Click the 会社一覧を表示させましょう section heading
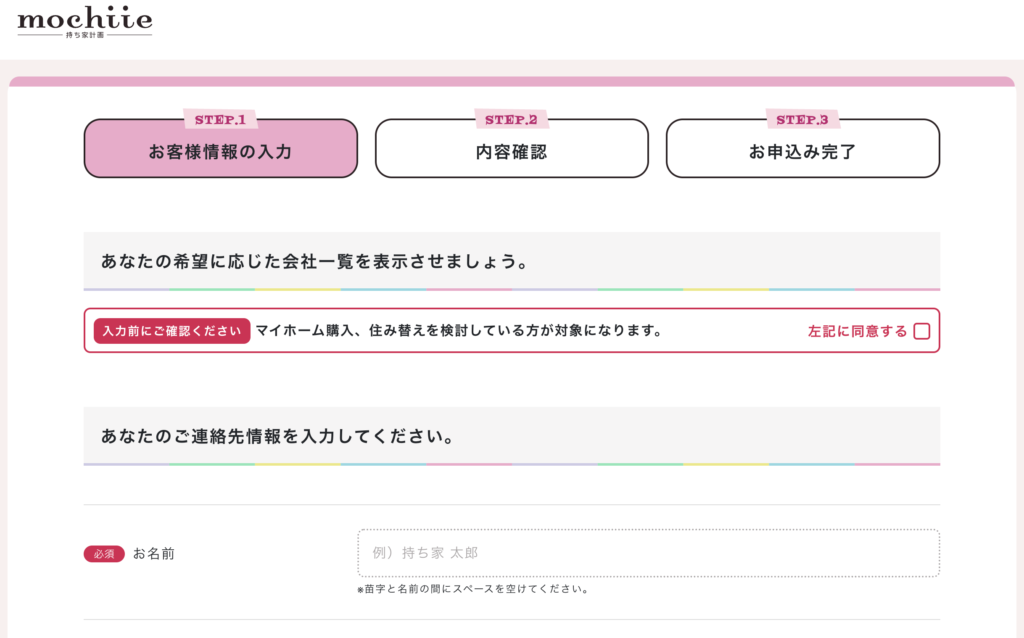This screenshot has height=638, width=1024. coord(315,261)
